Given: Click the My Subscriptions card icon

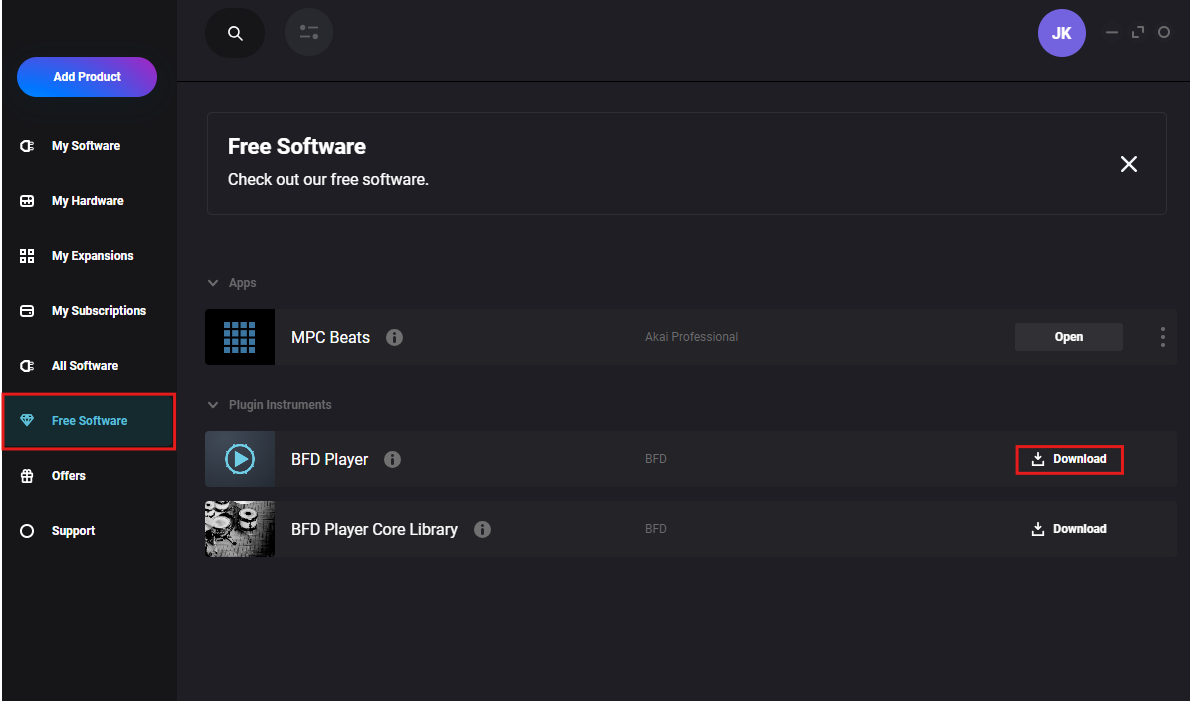Looking at the screenshot, I should [x=27, y=311].
